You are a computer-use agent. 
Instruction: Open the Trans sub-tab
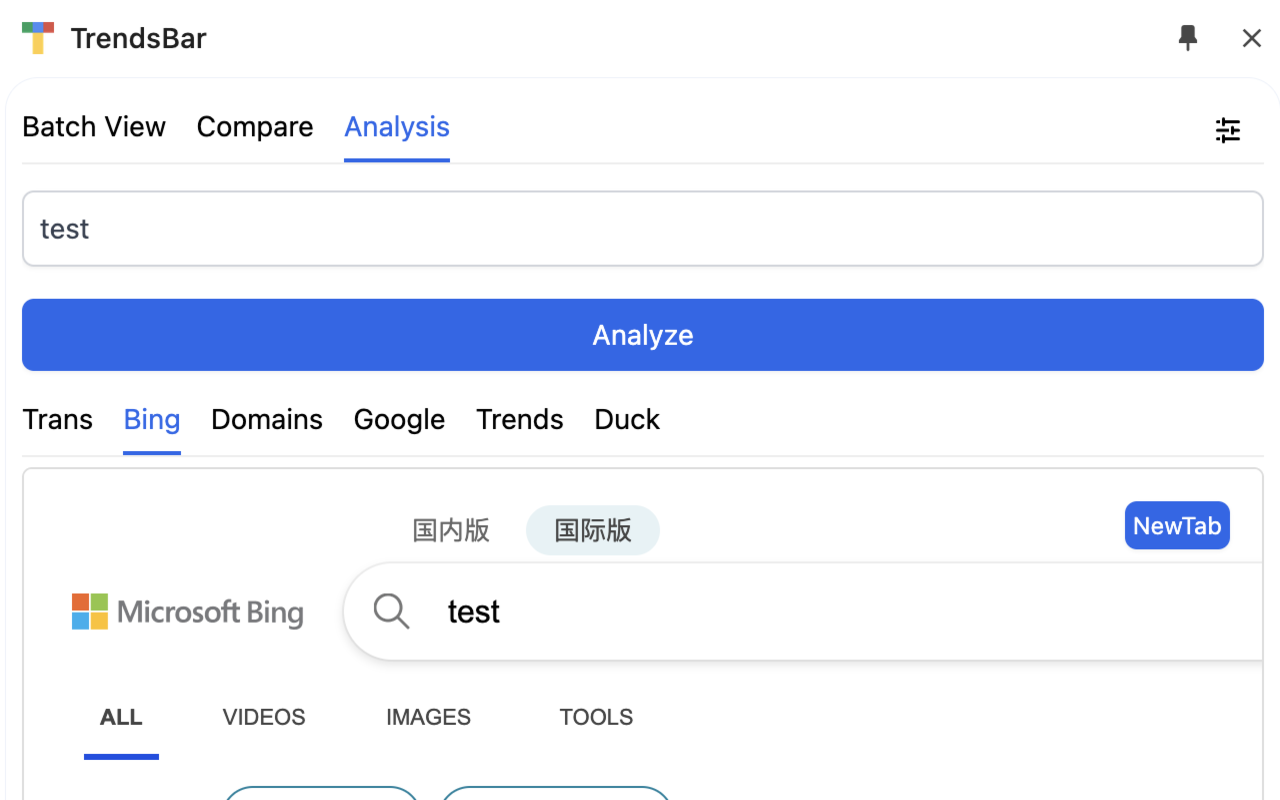(58, 419)
